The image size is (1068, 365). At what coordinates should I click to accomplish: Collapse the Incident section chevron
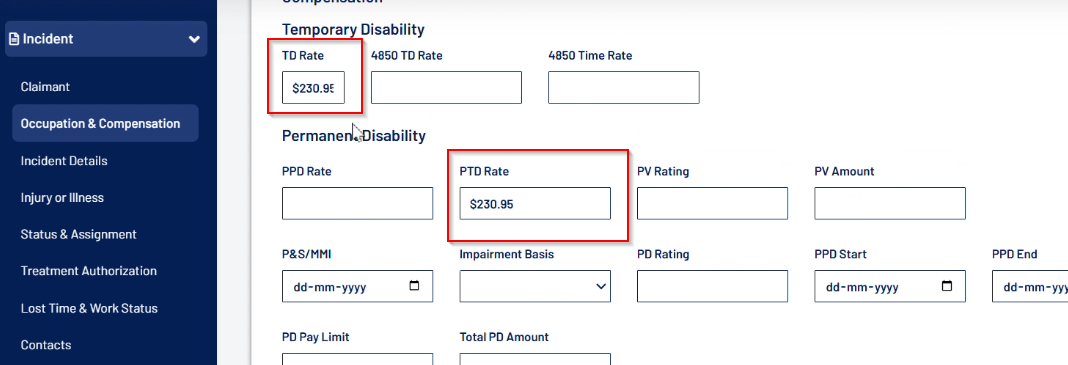(x=194, y=39)
